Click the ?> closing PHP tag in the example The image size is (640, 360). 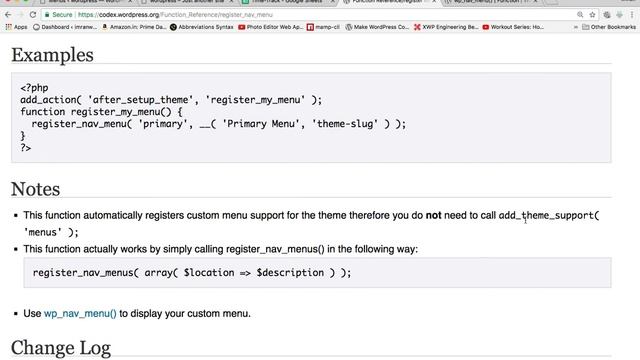[26, 148]
